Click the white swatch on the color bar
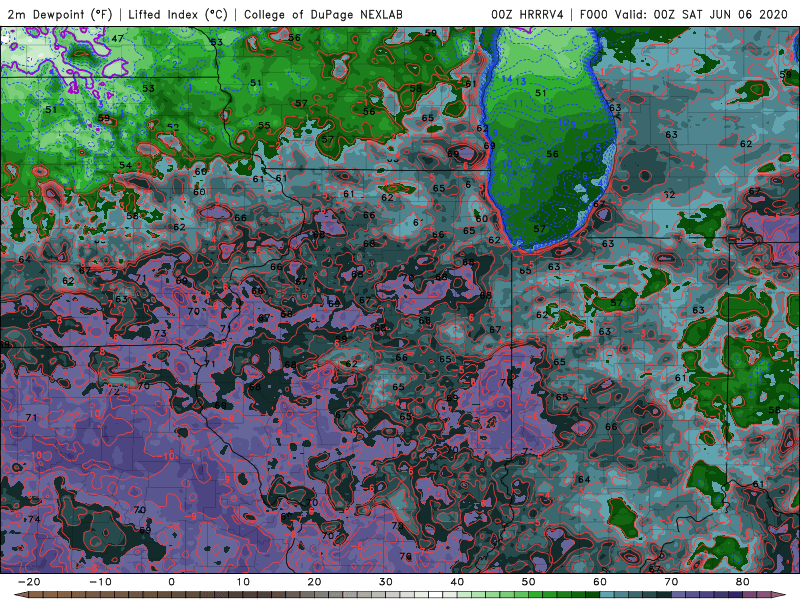 [x=436, y=595]
